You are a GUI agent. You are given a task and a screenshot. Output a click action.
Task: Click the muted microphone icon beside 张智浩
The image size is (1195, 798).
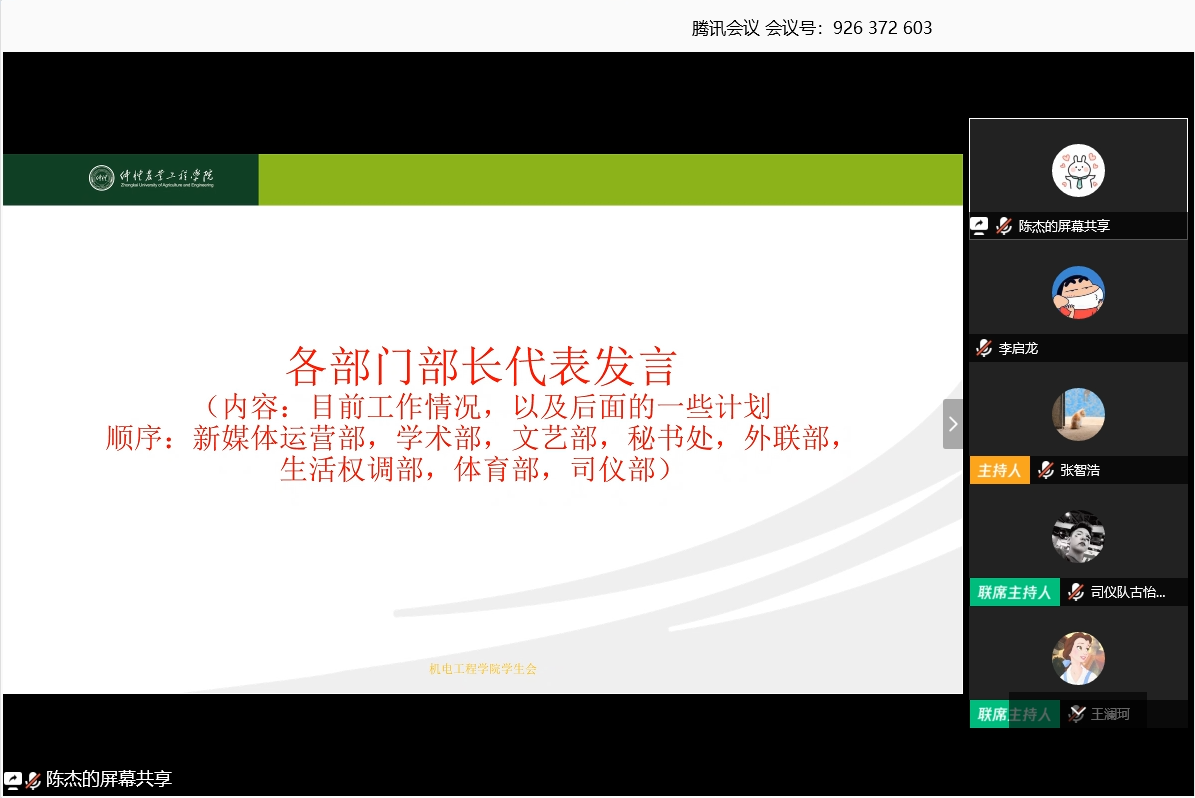point(1046,470)
